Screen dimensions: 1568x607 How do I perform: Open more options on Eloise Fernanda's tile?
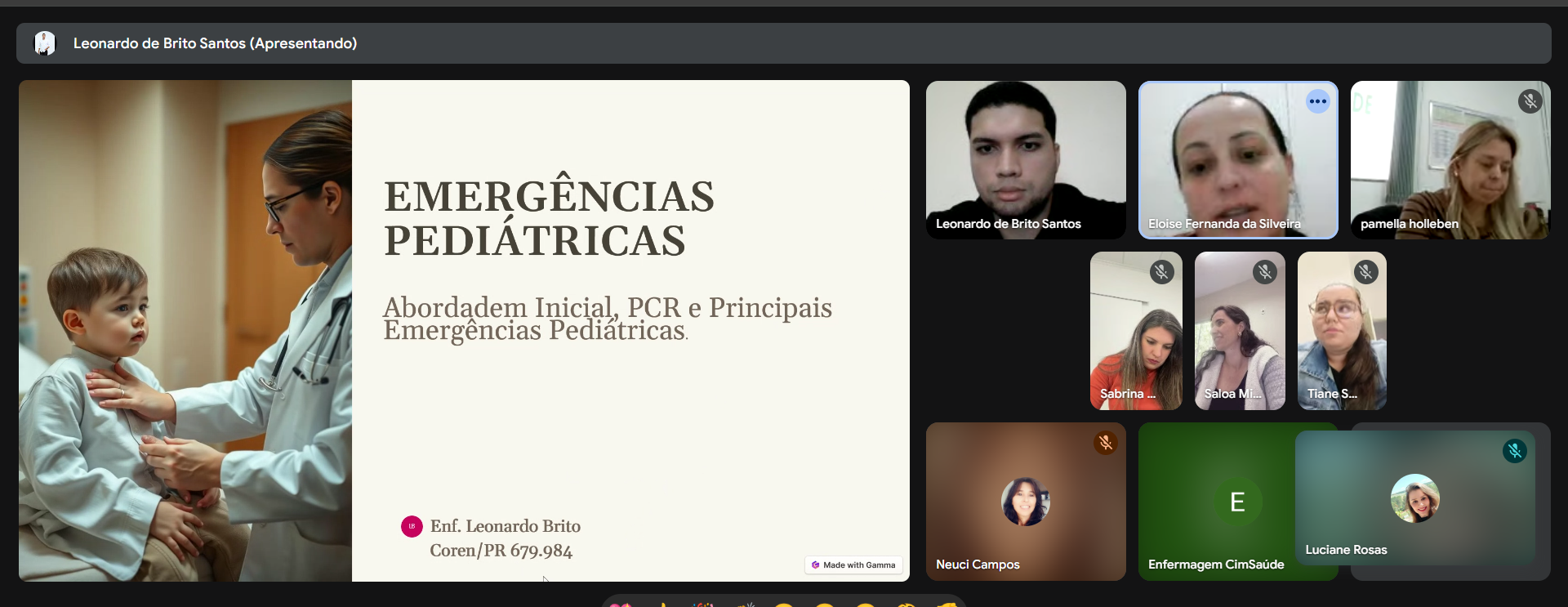click(x=1317, y=102)
